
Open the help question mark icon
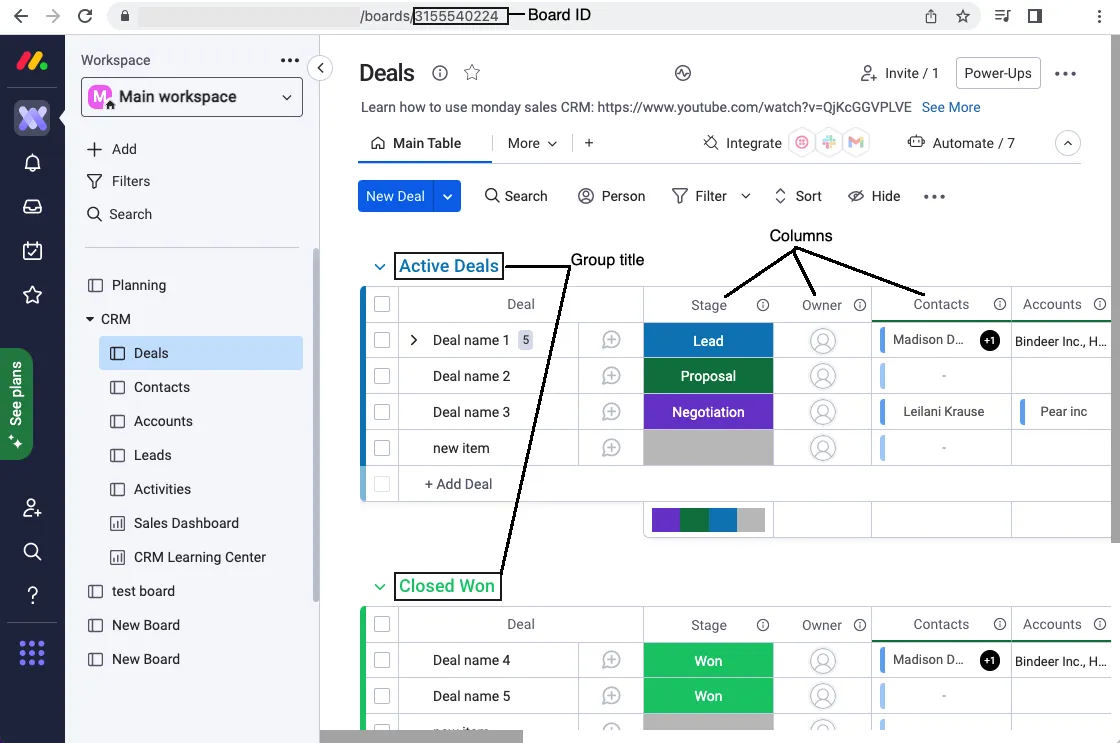[x=32, y=595]
